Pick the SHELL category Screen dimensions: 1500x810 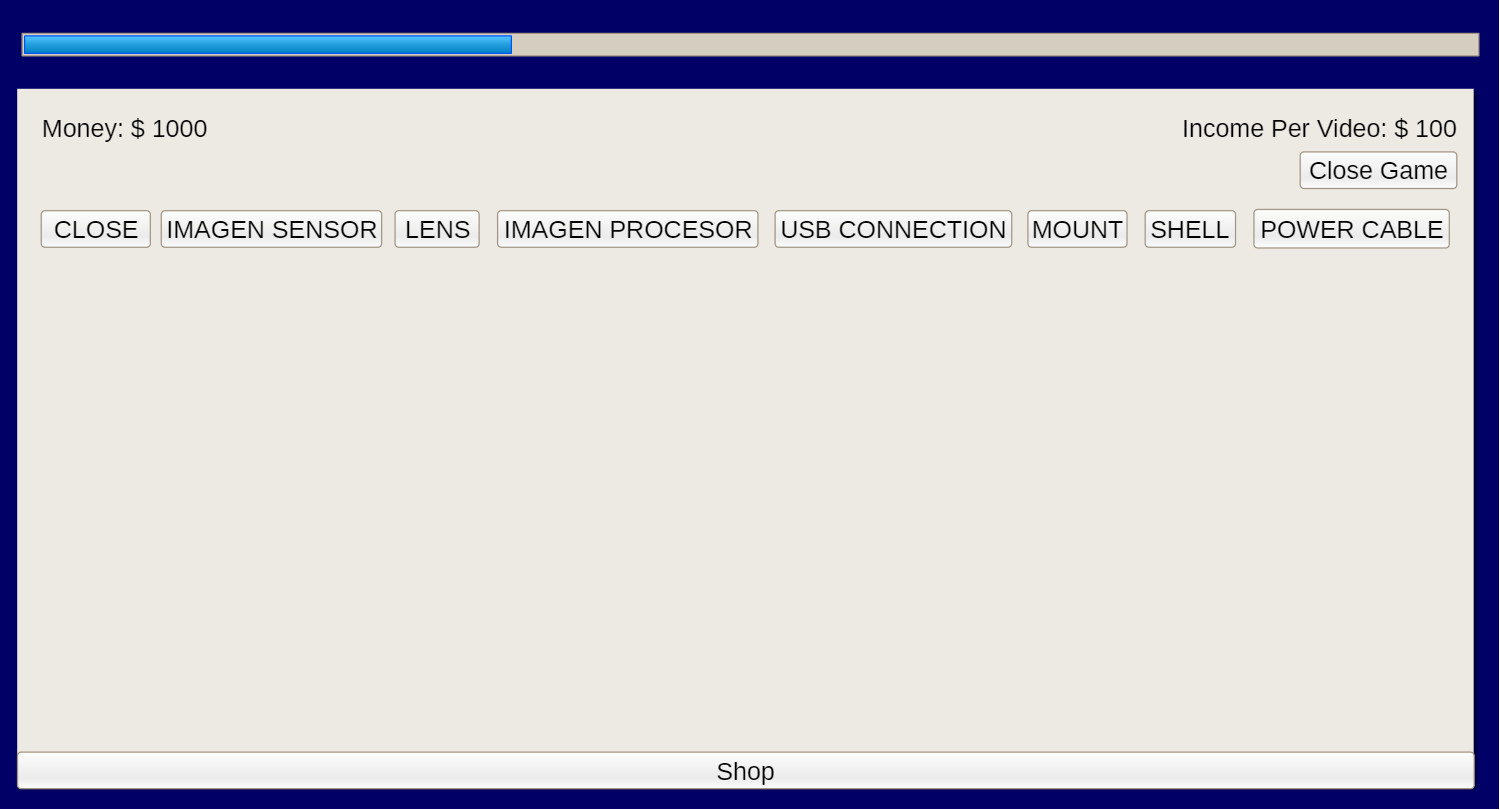tap(1190, 229)
